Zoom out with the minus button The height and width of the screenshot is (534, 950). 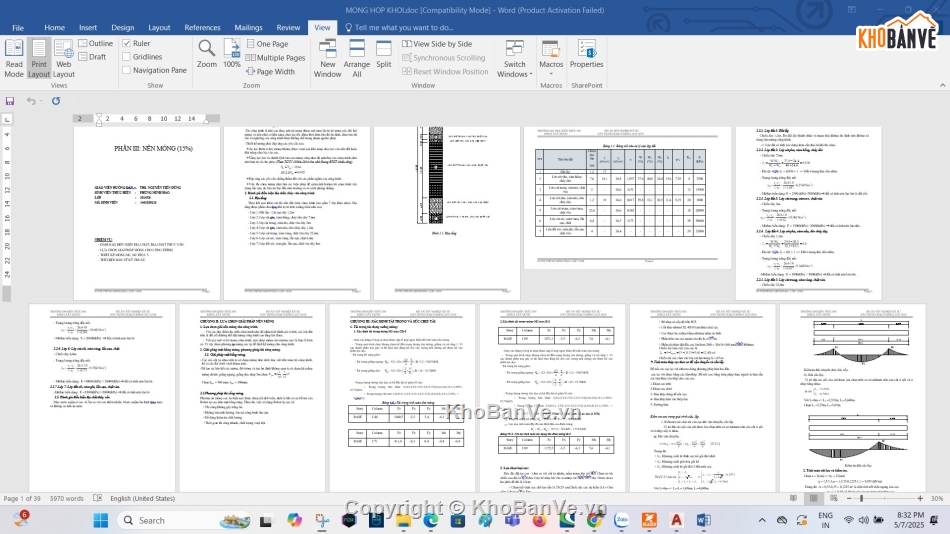[x=849, y=498]
